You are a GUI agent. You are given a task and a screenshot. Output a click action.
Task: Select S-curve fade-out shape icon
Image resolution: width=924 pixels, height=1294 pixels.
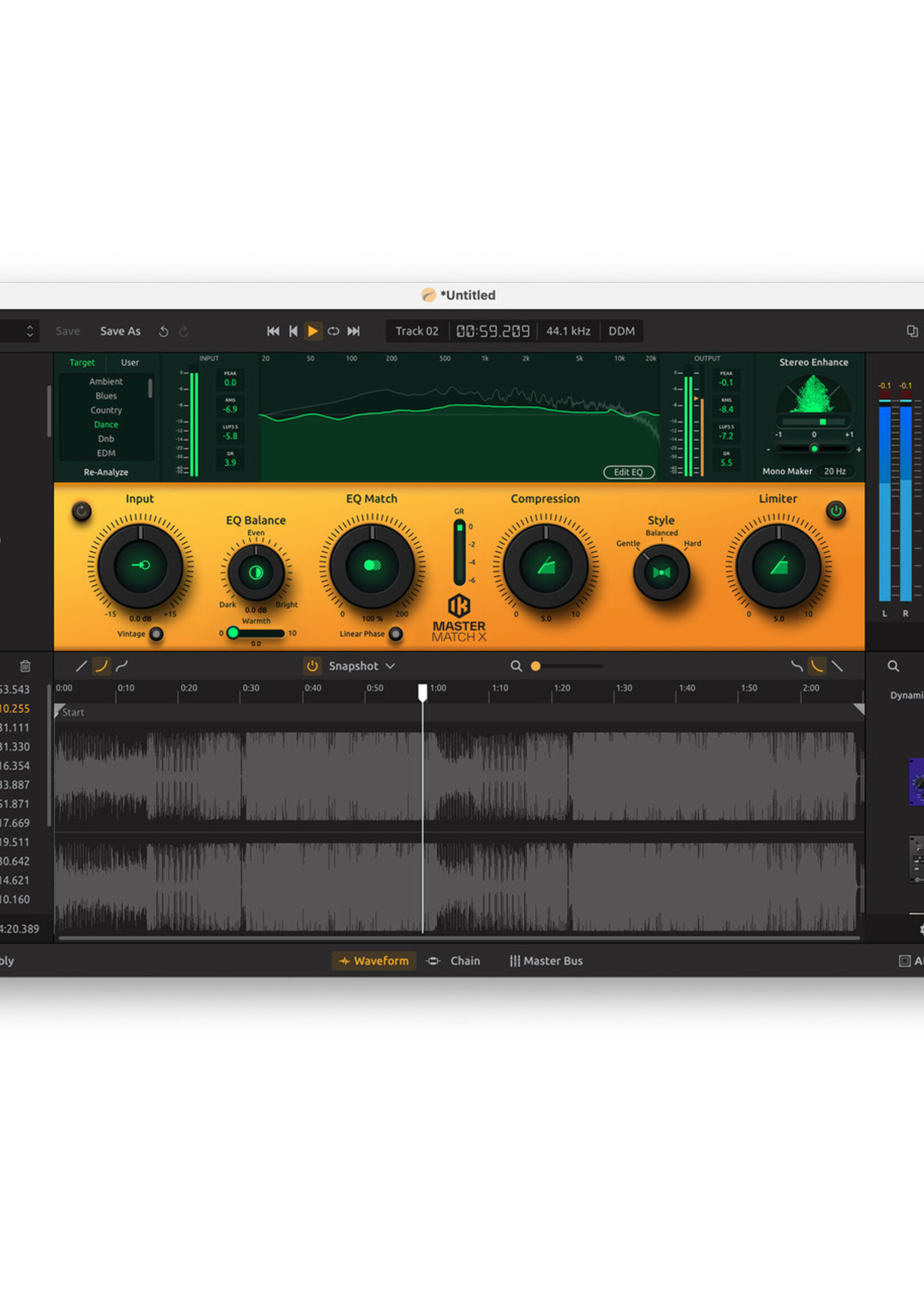point(796,666)
